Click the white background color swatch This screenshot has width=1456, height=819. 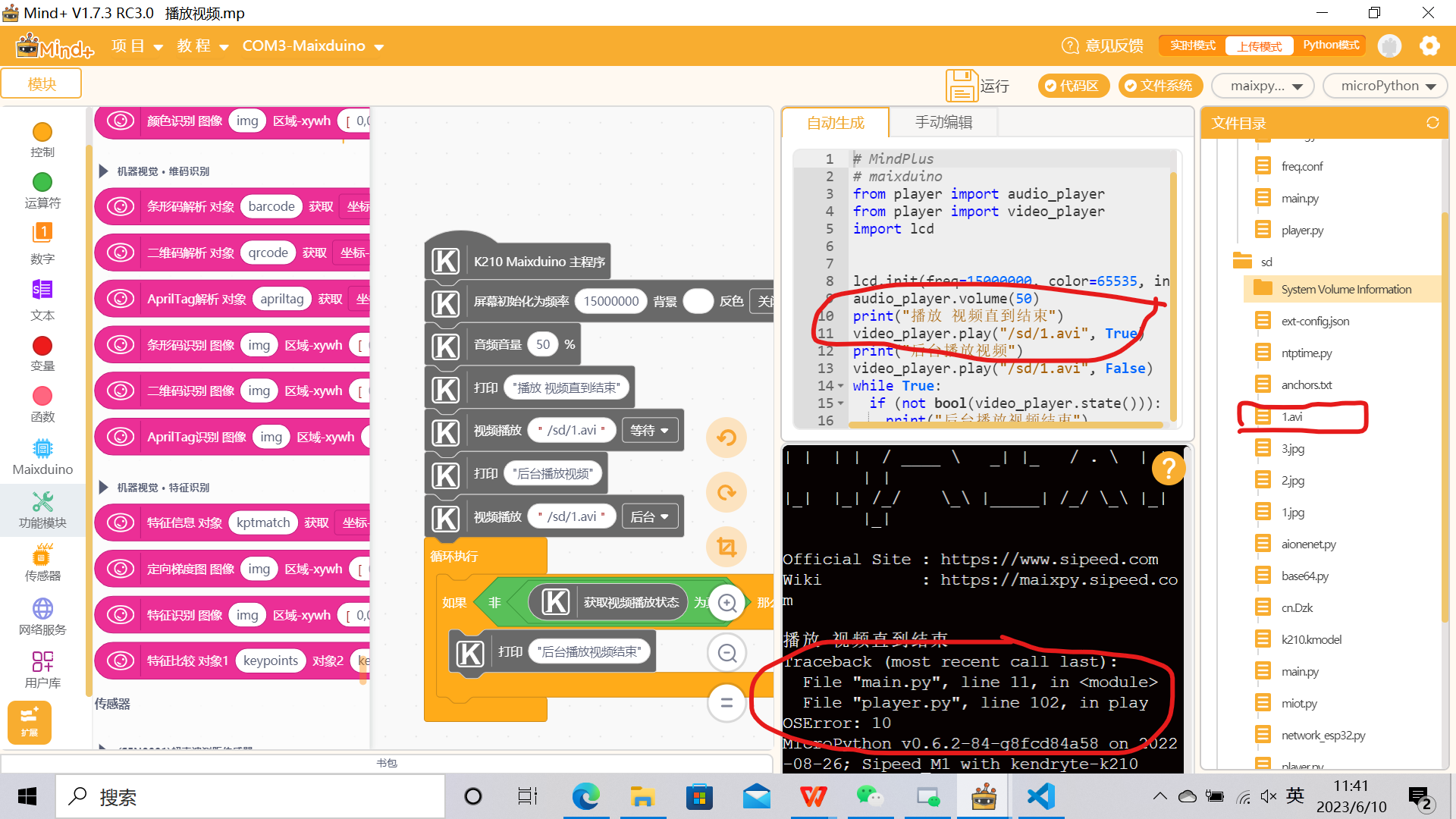click(698, 301)
